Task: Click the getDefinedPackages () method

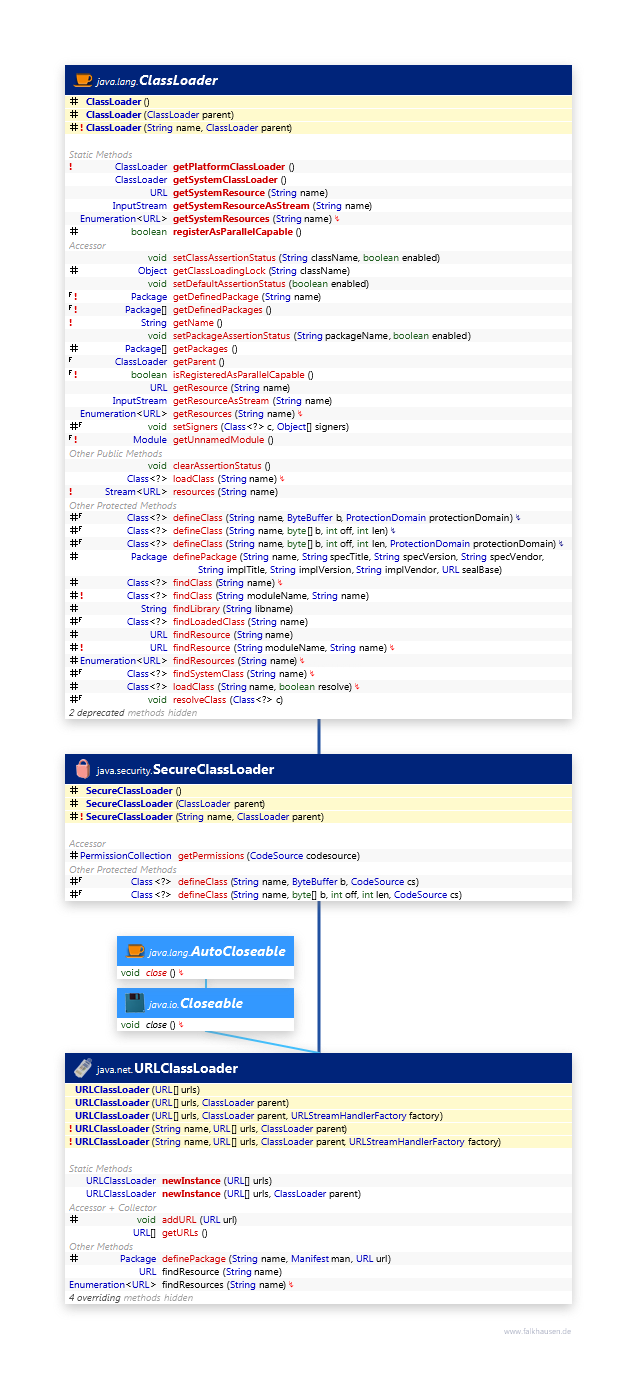Action: (222, 310)
